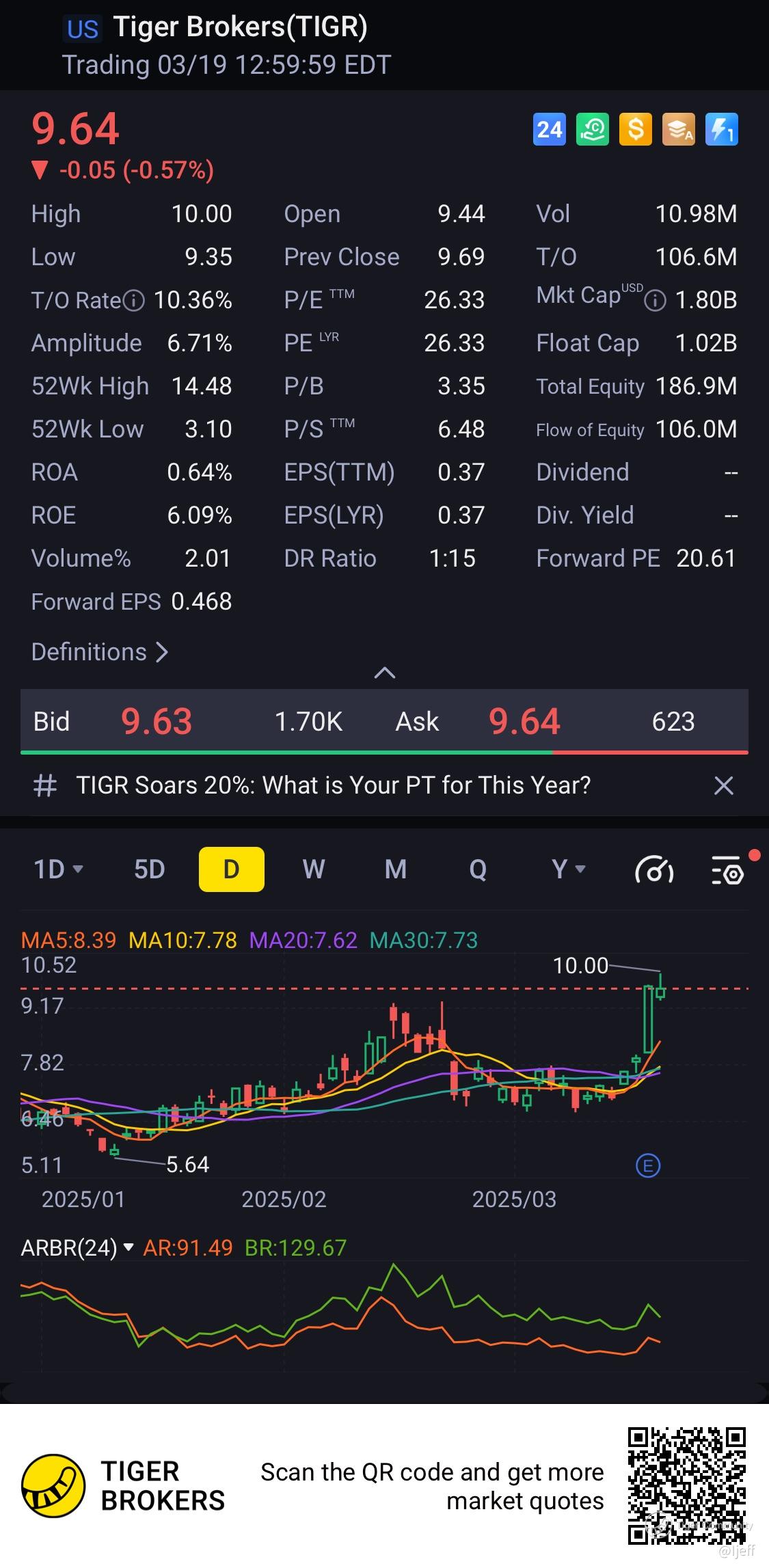The image size is (769, 1568).
Task: Tap the MA10:7.78 label
Action: (183, 941)
